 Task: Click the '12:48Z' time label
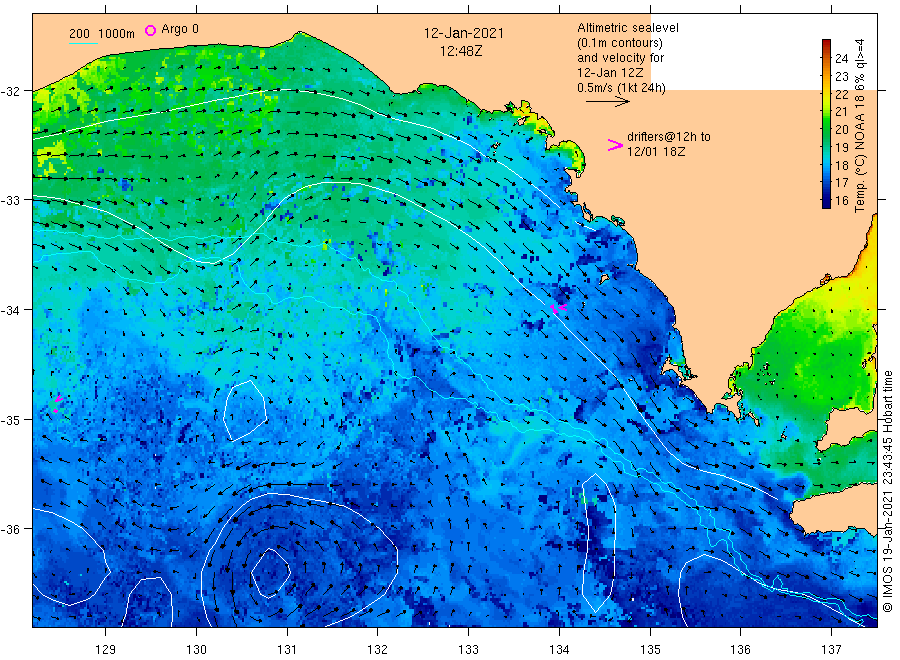click(461, 51)
